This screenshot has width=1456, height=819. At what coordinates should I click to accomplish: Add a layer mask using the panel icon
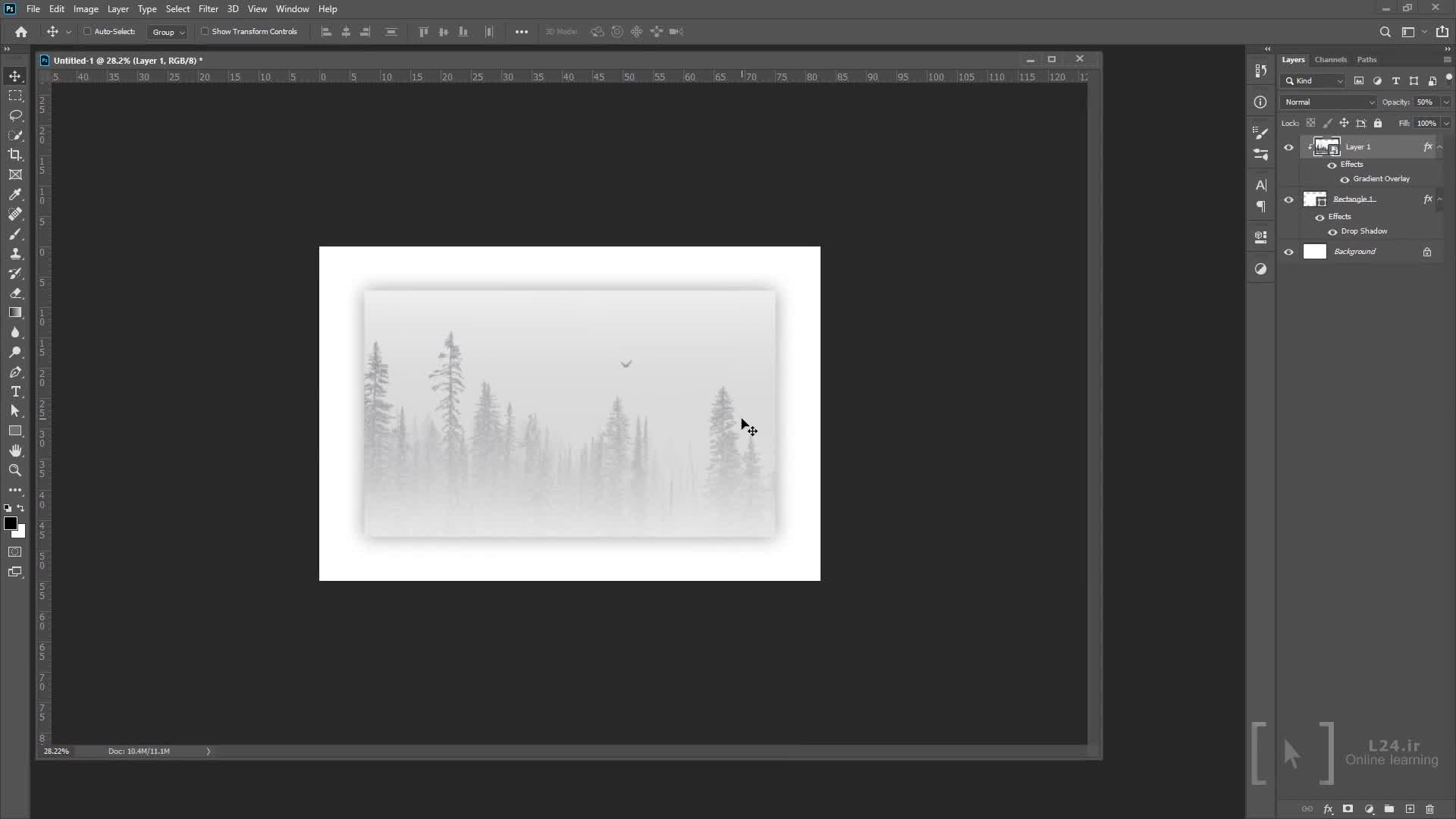1348,809
